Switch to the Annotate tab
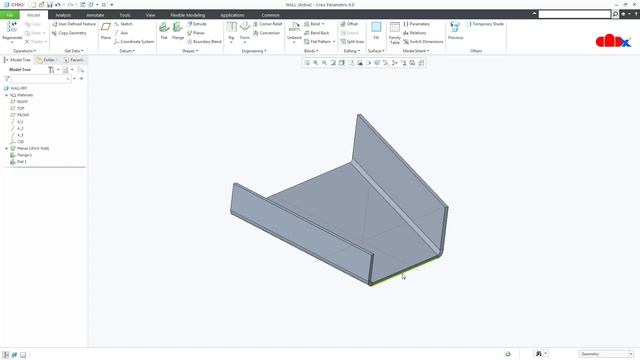The image size is (640, 360). point(95,15)
